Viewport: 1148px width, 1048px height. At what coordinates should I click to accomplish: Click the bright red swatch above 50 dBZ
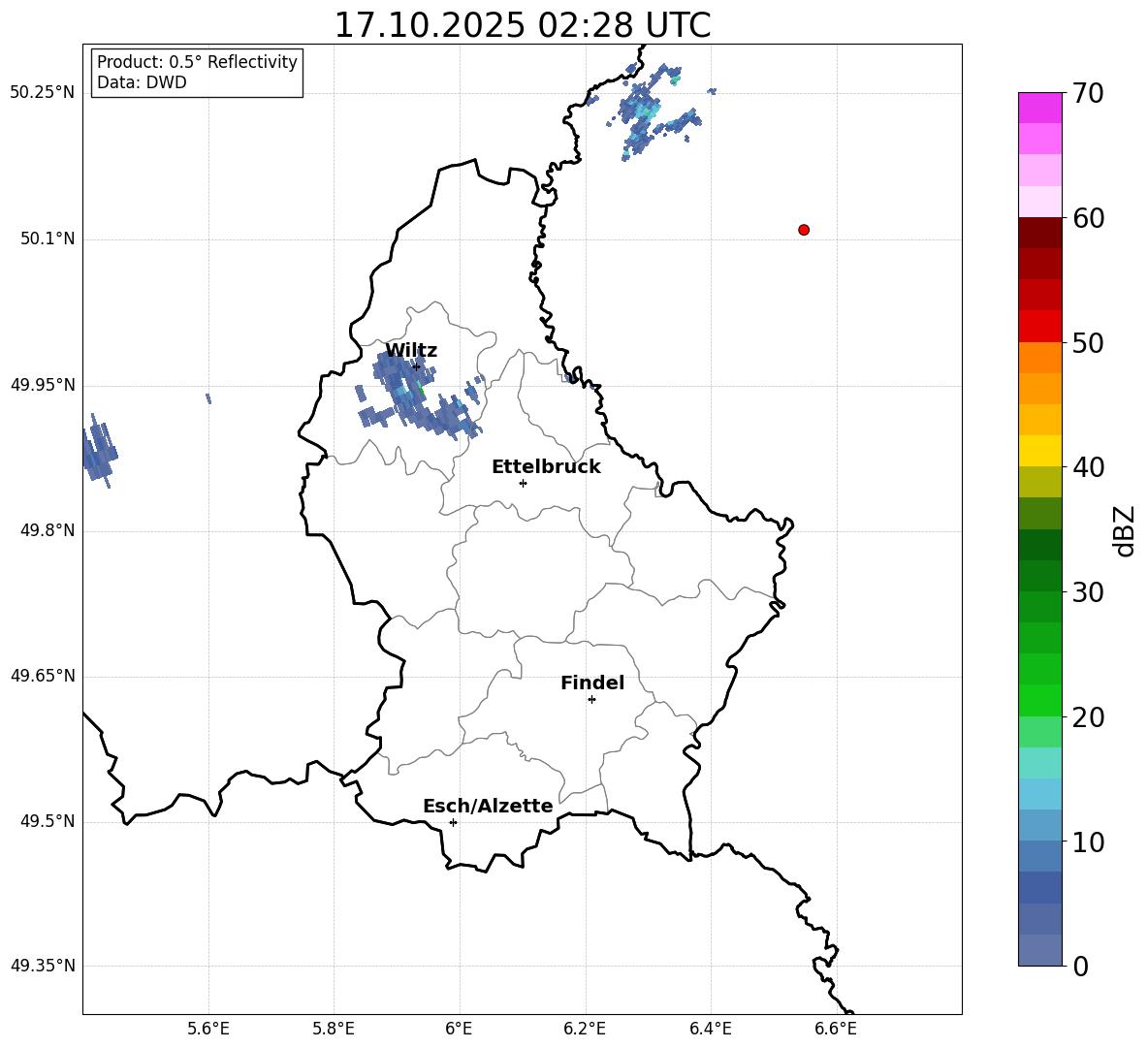tap(1039, 327)
